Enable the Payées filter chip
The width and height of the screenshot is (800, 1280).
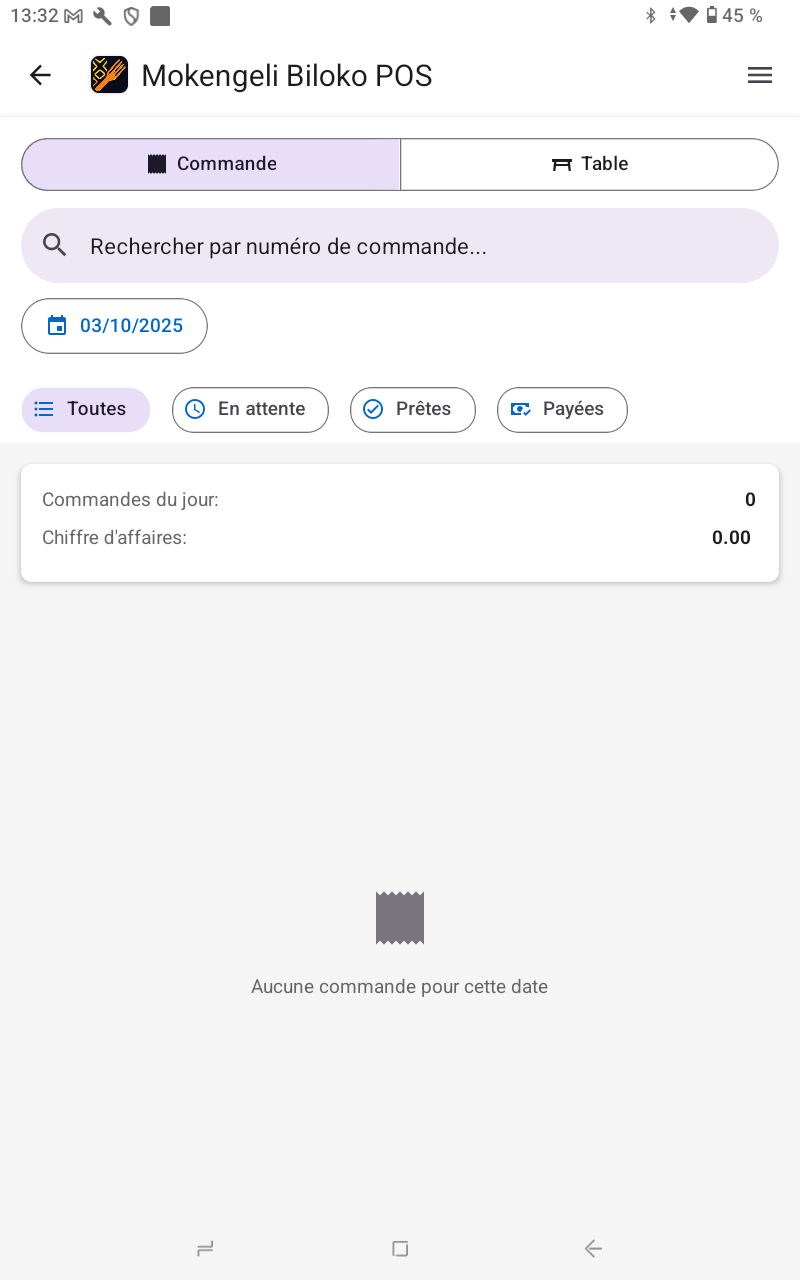[x=562, y=409]
